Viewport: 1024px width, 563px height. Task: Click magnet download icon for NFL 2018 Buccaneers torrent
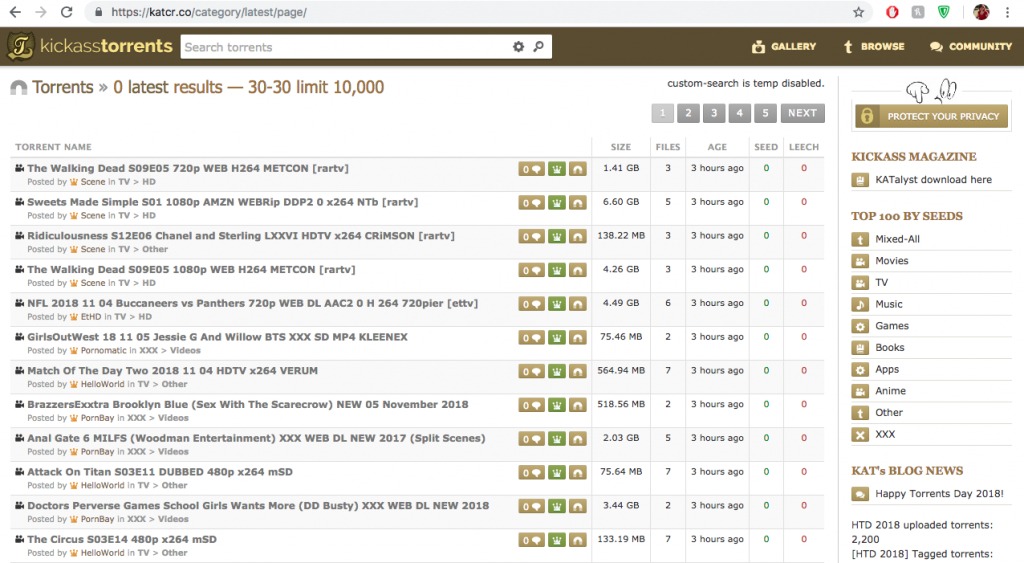577,304
